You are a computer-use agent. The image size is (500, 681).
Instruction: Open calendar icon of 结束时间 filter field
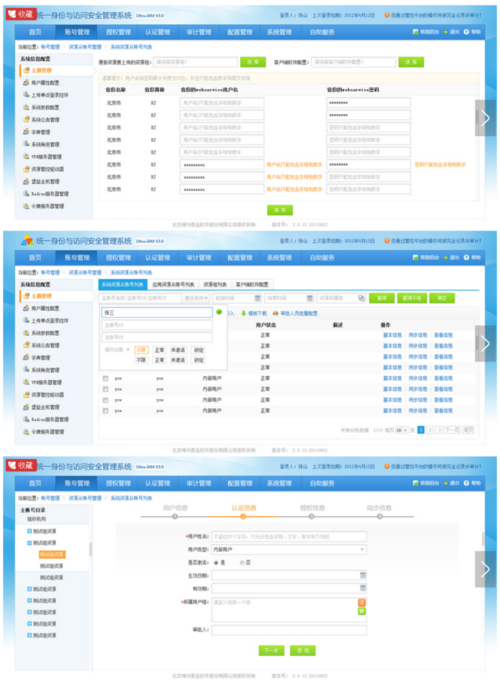coord(310,298)
